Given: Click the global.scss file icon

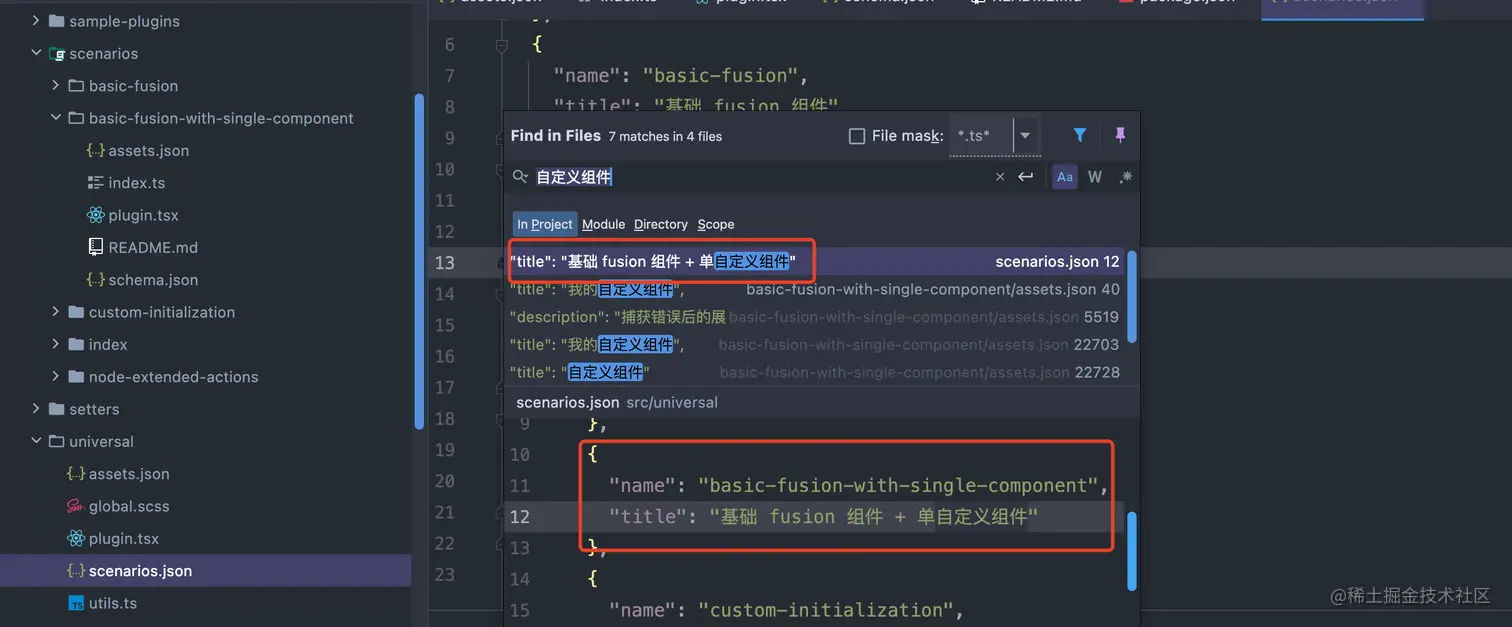Looking at the screenshot, I should 74,506.
